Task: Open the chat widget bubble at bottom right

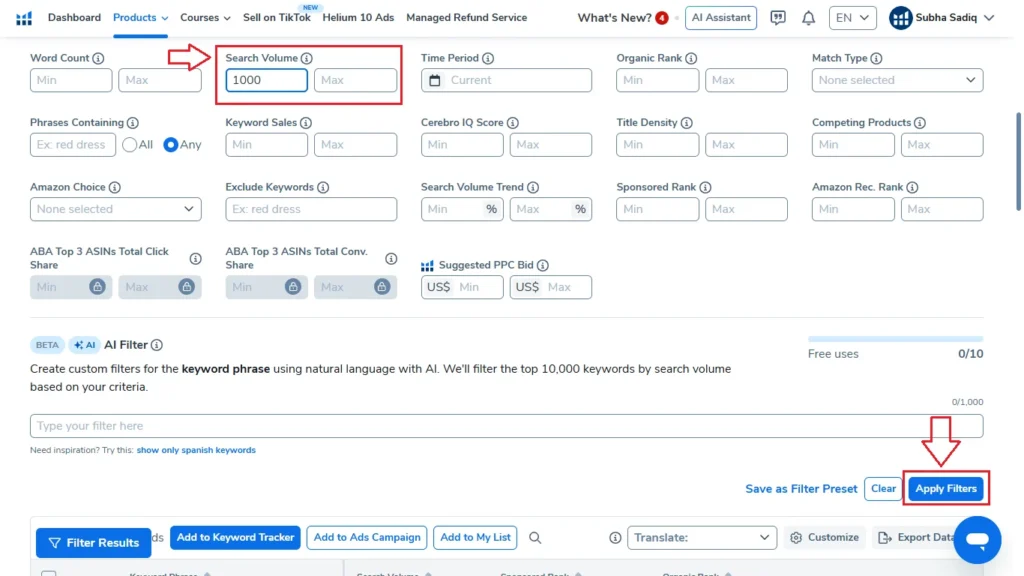Action: click(x=977, y=539)
